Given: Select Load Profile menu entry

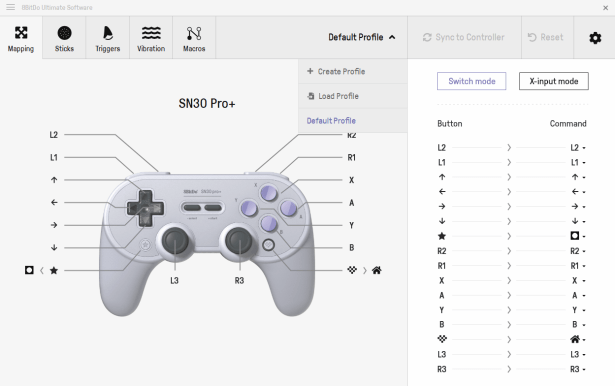Looking at the screenshot, I should pos(353,96).
